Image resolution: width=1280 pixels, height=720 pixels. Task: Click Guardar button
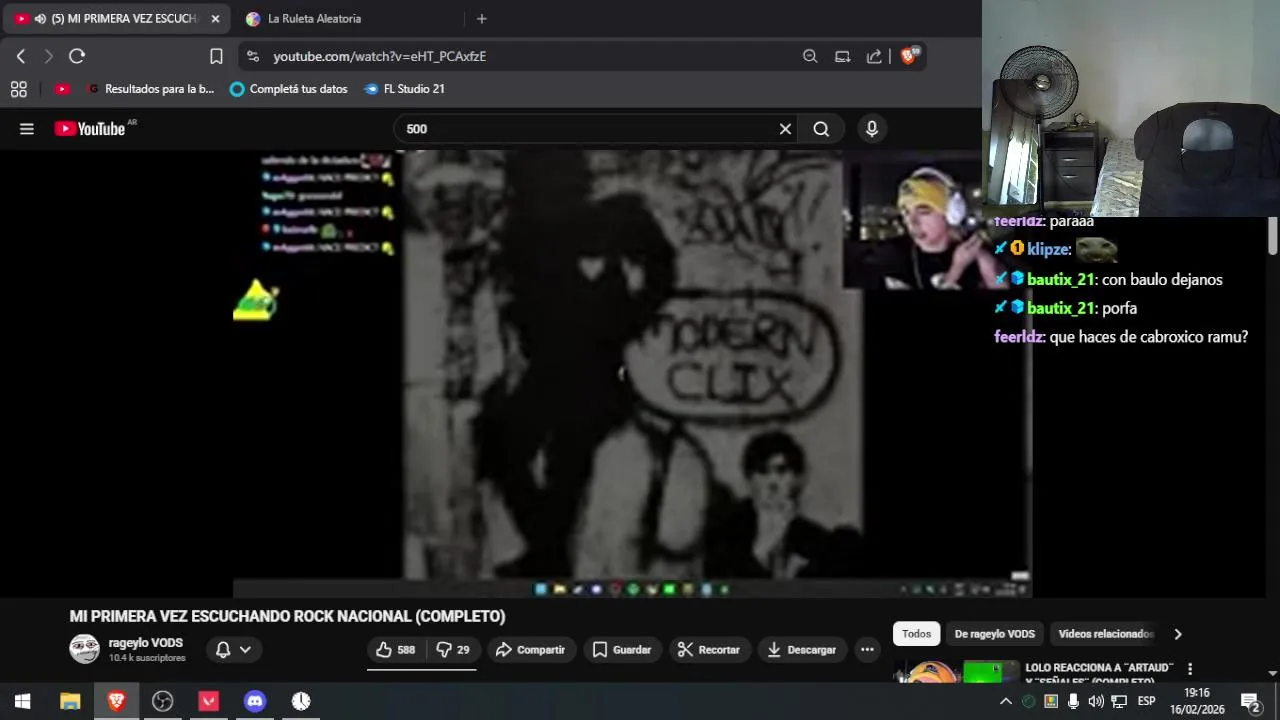622,650
